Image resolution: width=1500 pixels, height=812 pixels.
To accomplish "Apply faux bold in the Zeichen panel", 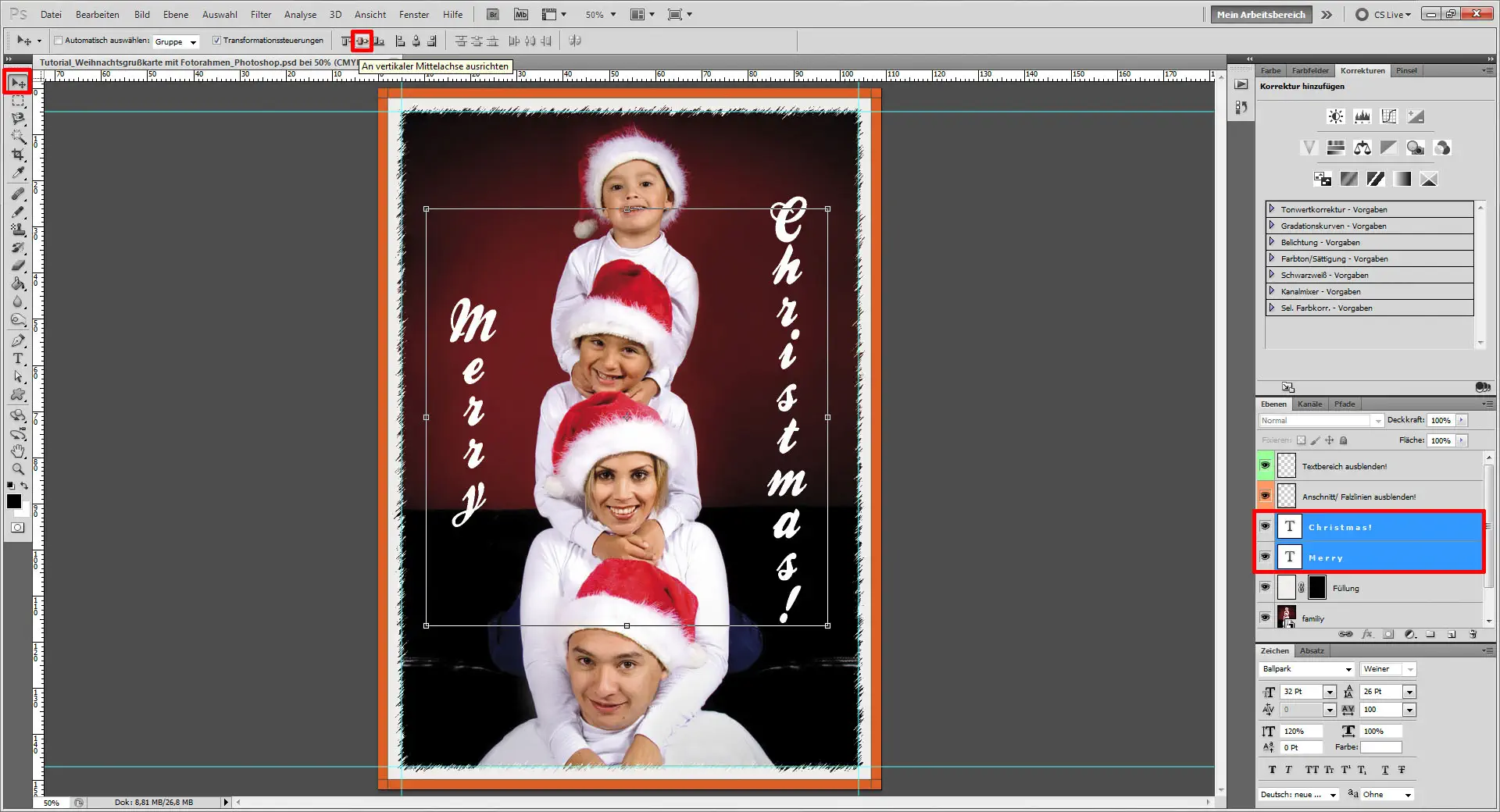I will (x=1272, y=770).
